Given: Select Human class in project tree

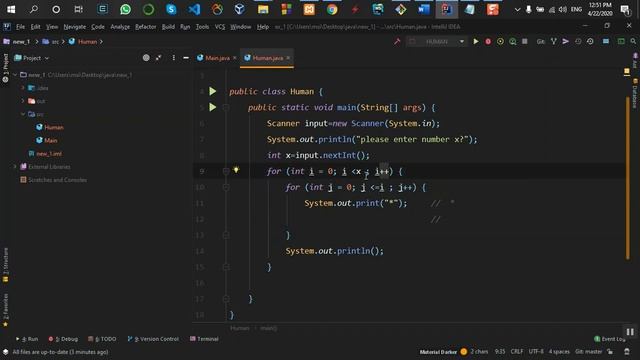Looking at the screenshot, I should (x=50, y=127).
